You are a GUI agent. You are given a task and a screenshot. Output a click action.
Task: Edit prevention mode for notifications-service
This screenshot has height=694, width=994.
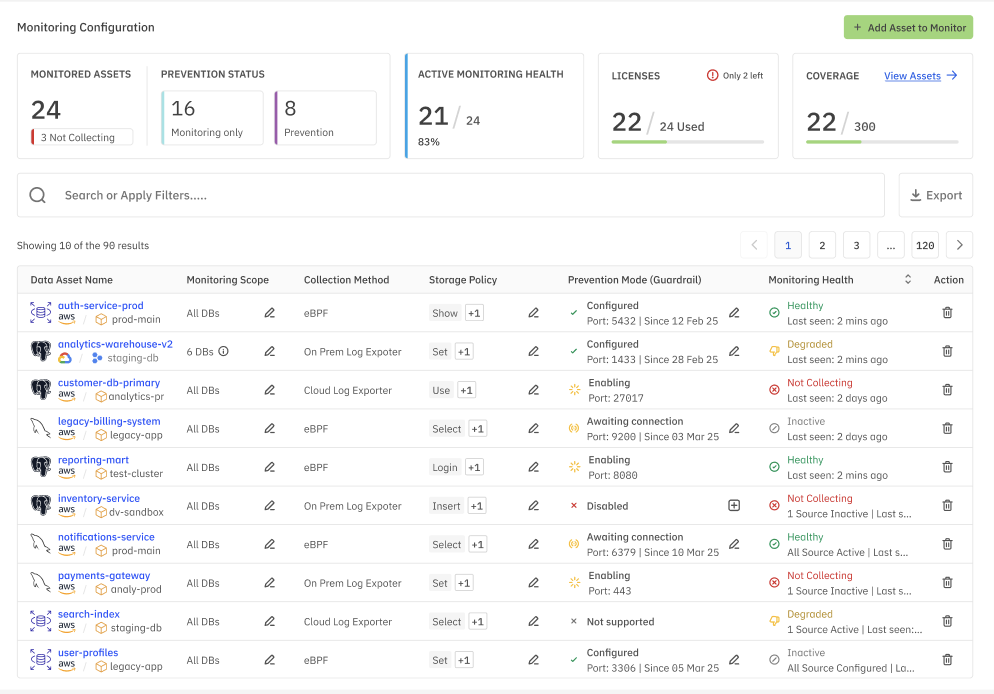[x=734, y=544]
